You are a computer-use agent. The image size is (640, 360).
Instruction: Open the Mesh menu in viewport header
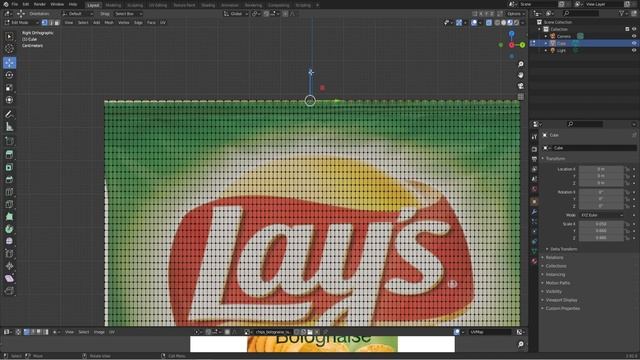click(109, 22)
